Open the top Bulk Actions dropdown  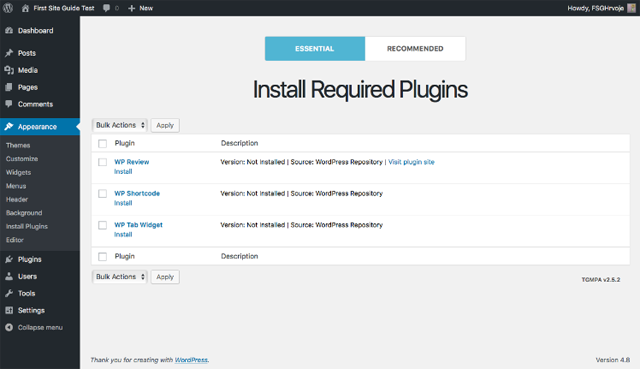(x=120, y=125)
